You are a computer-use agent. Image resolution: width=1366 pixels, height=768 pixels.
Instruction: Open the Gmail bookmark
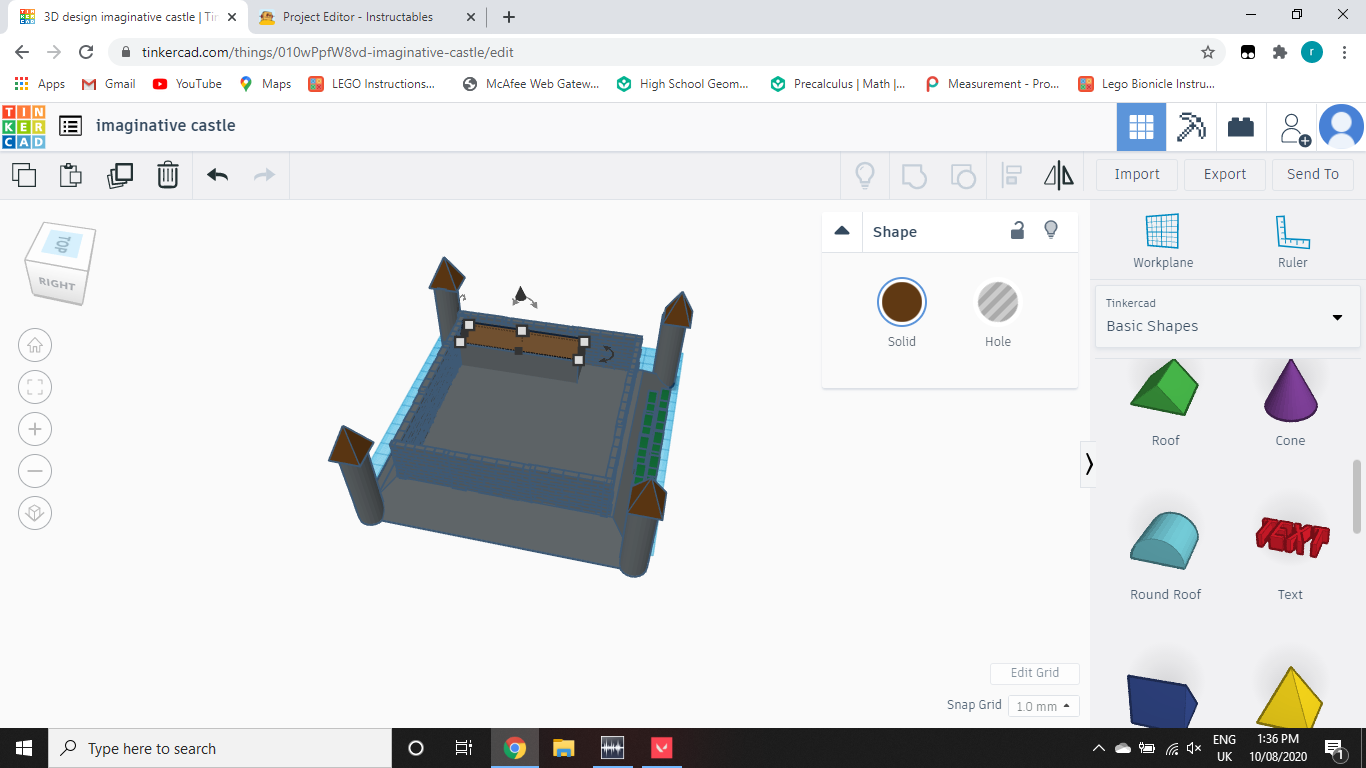click(x=108, y=84)
